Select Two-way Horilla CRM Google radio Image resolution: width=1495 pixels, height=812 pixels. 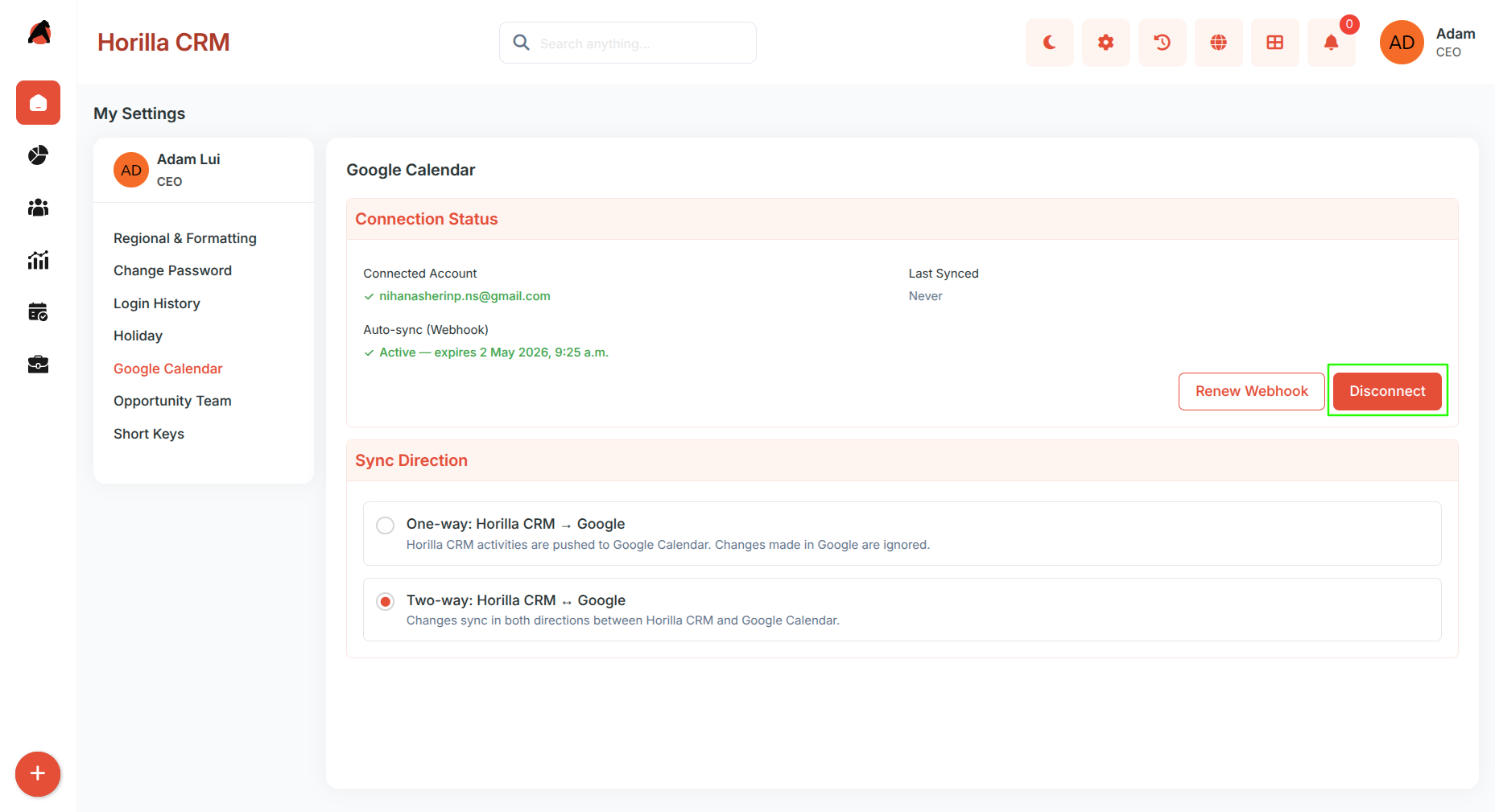click(386, 601)
